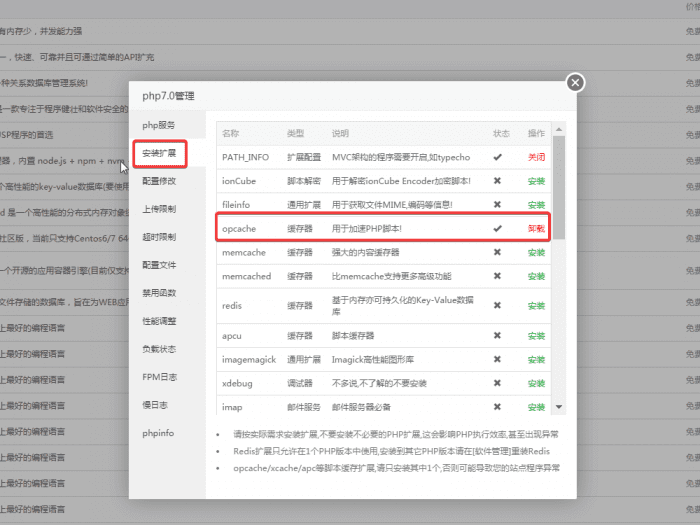Click the X status icon for ionCube

(498, 181)
